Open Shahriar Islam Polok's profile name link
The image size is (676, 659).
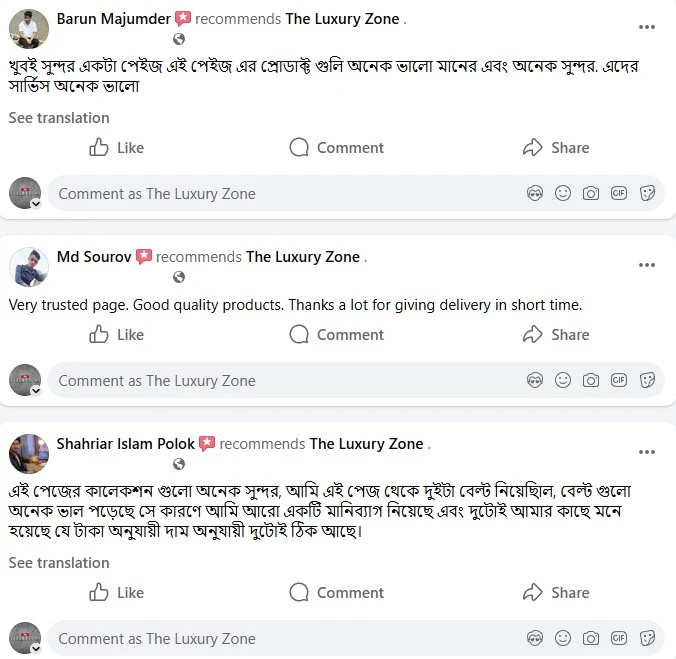pyautogui.click(x=126, y=444)
